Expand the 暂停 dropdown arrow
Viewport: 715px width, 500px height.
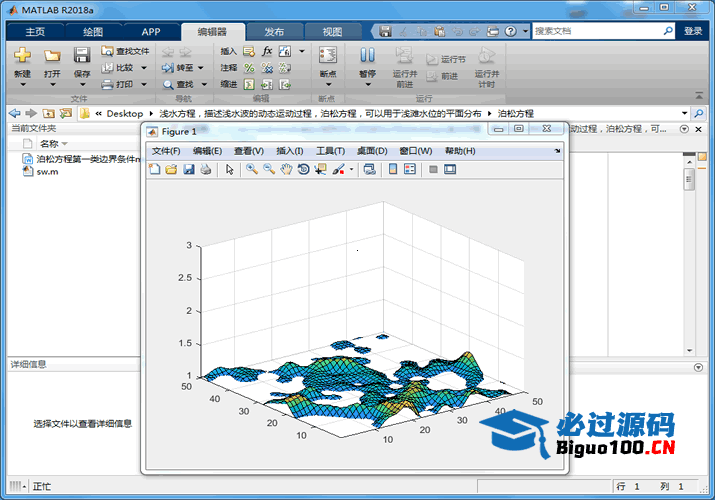coord(368,85)
